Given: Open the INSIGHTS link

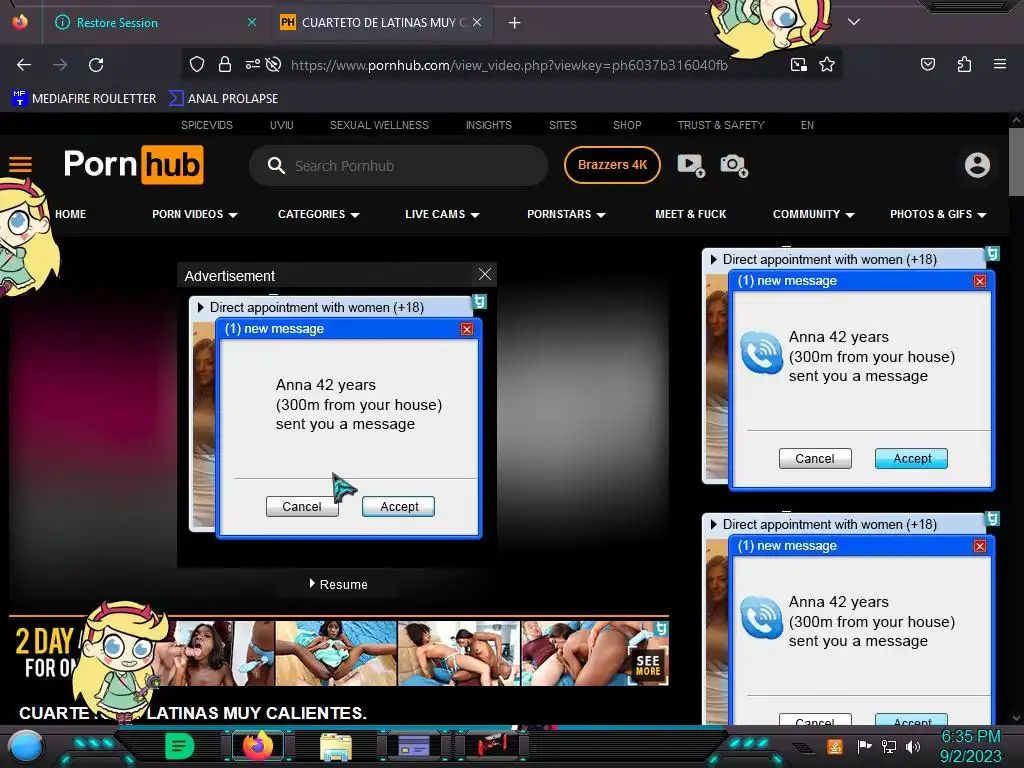Looking at the screenshot, I should coord(488,125).
